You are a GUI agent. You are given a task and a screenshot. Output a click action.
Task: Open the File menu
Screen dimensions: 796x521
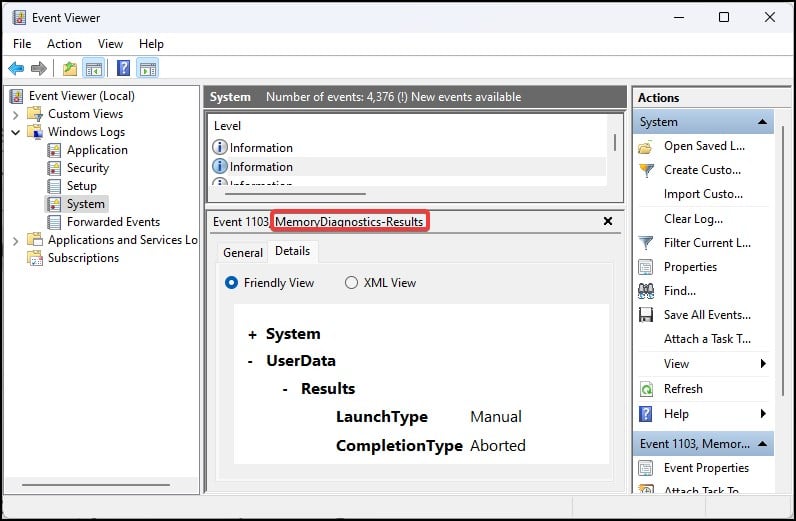[x=22, y=44]
